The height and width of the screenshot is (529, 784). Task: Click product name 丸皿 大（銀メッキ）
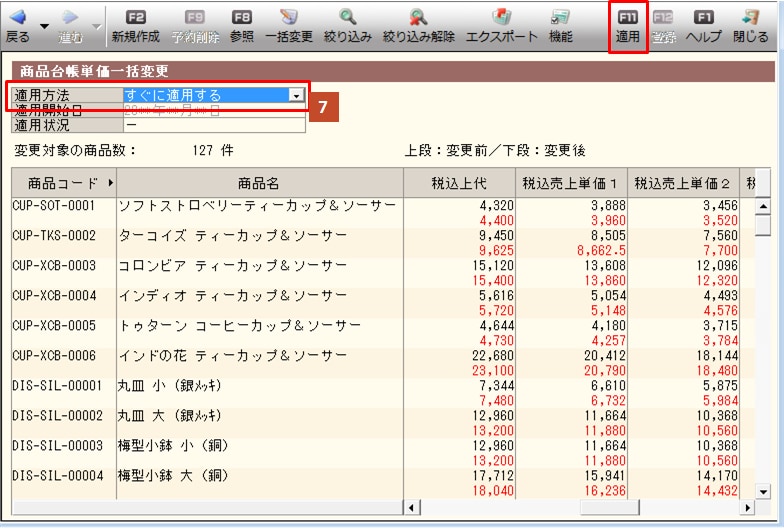coord(170,416)
